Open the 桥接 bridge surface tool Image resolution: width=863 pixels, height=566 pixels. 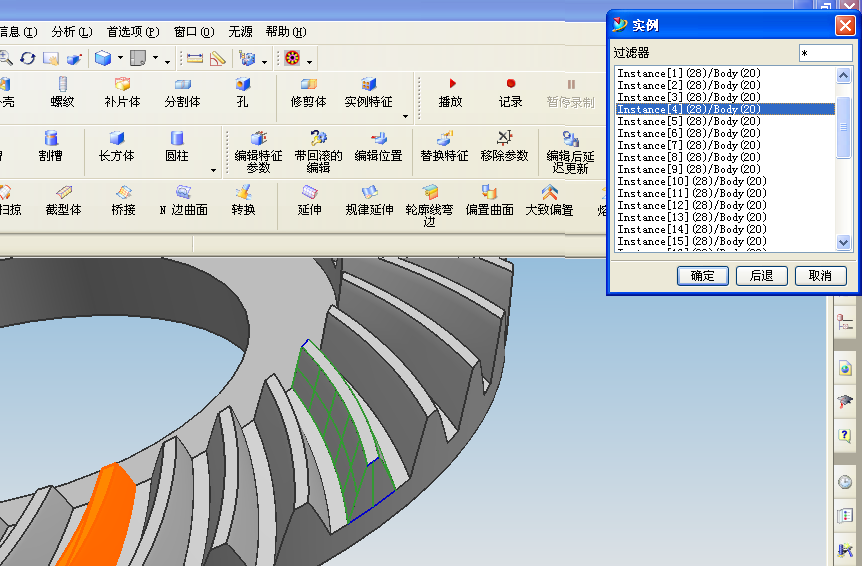coord(123,200)
